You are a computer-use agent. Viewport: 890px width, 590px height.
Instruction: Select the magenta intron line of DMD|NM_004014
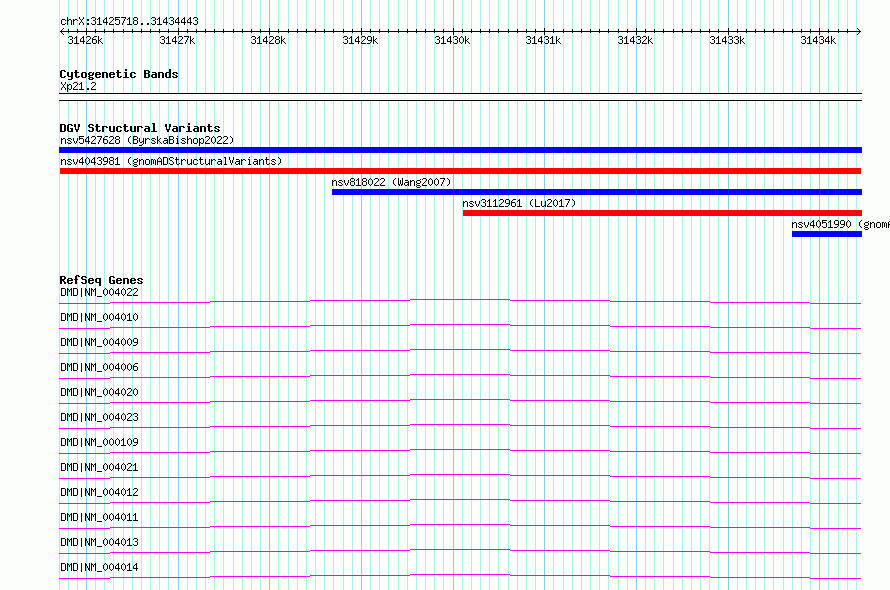click(x=460, y=575)
